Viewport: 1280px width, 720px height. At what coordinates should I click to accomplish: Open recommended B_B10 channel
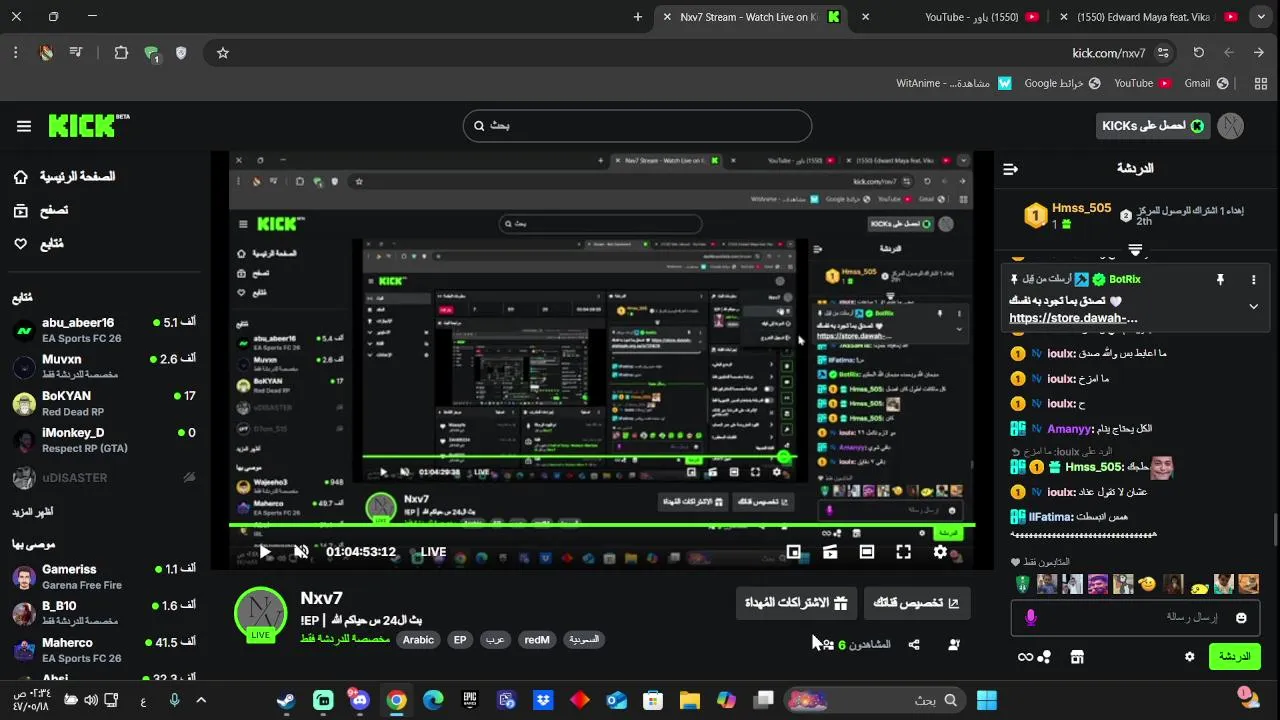104,613
